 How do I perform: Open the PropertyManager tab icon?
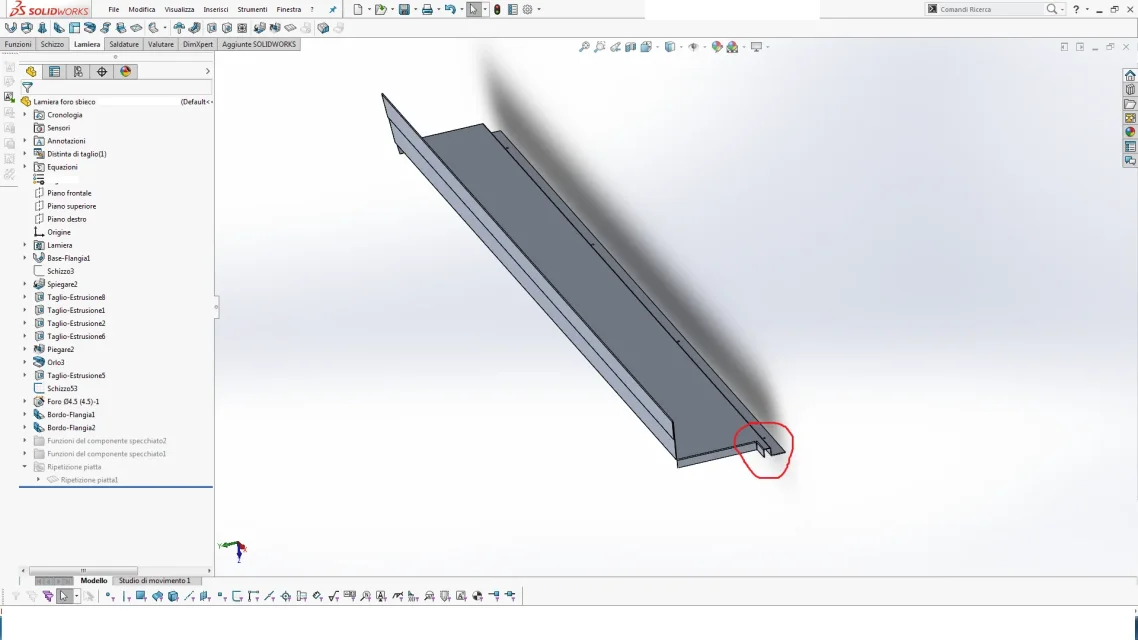coord(54,72)
